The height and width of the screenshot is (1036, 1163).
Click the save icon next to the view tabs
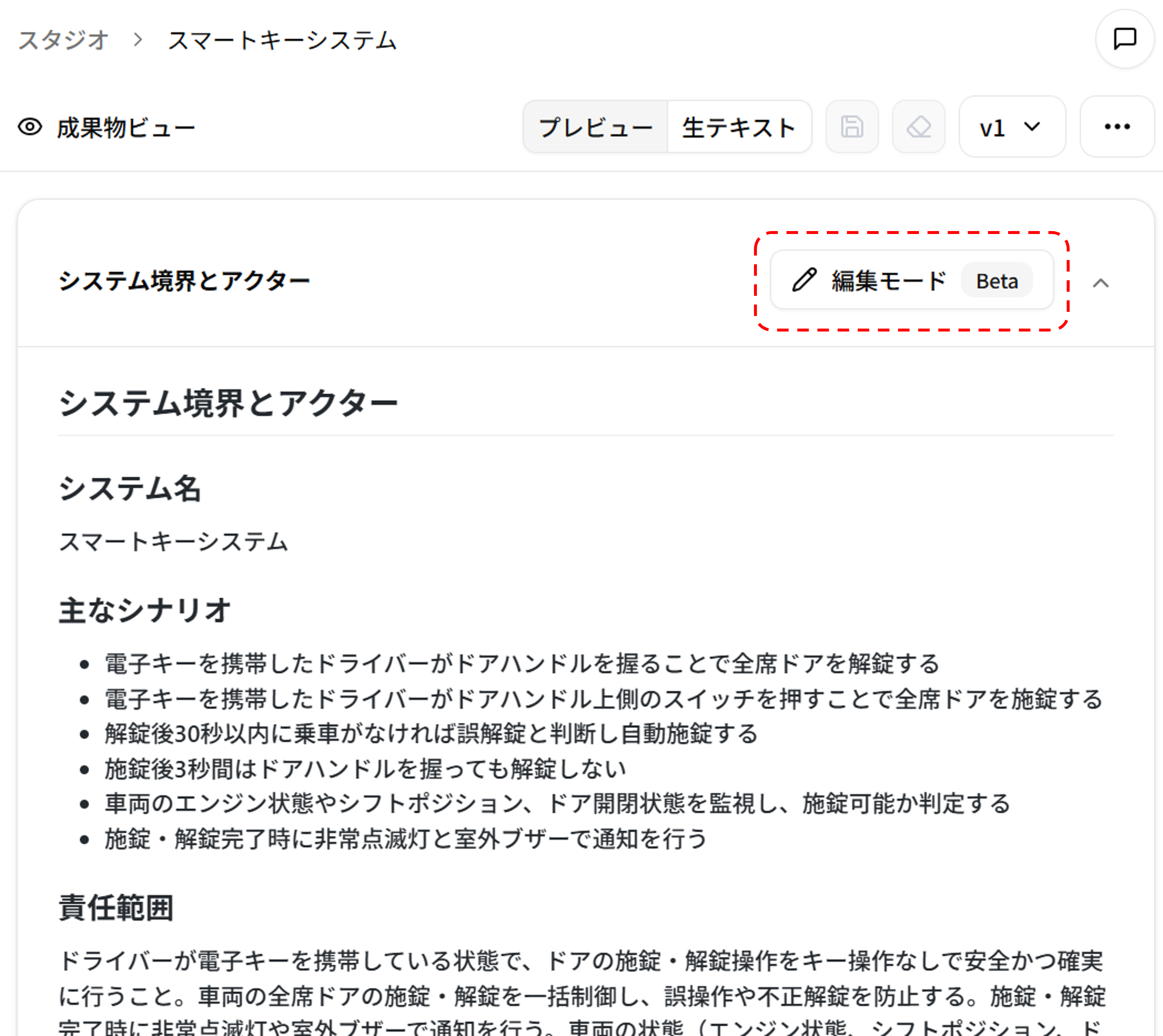[x=852, y=127]
